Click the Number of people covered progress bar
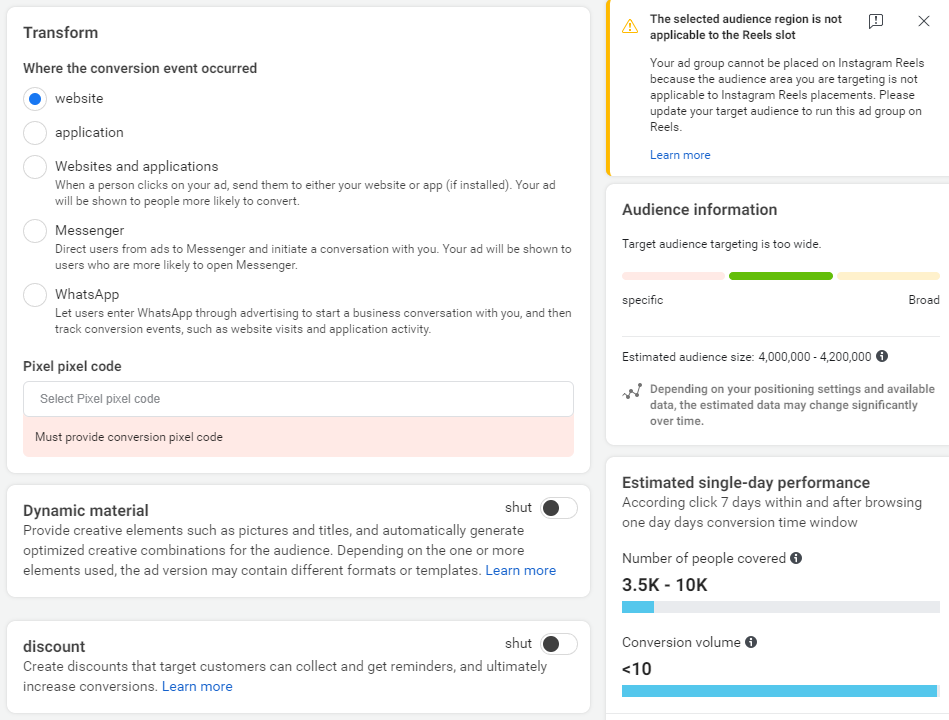This screenshot has height=720, width=949. (780, 607)
